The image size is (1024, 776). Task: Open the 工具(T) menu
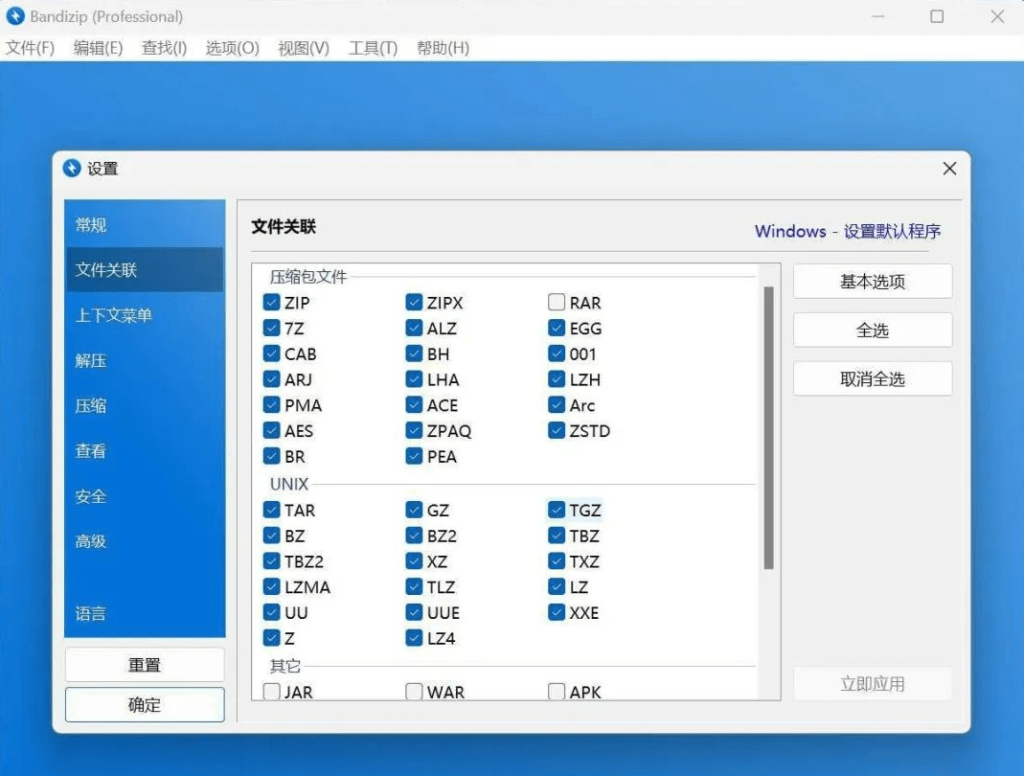(x=372, y=47)
